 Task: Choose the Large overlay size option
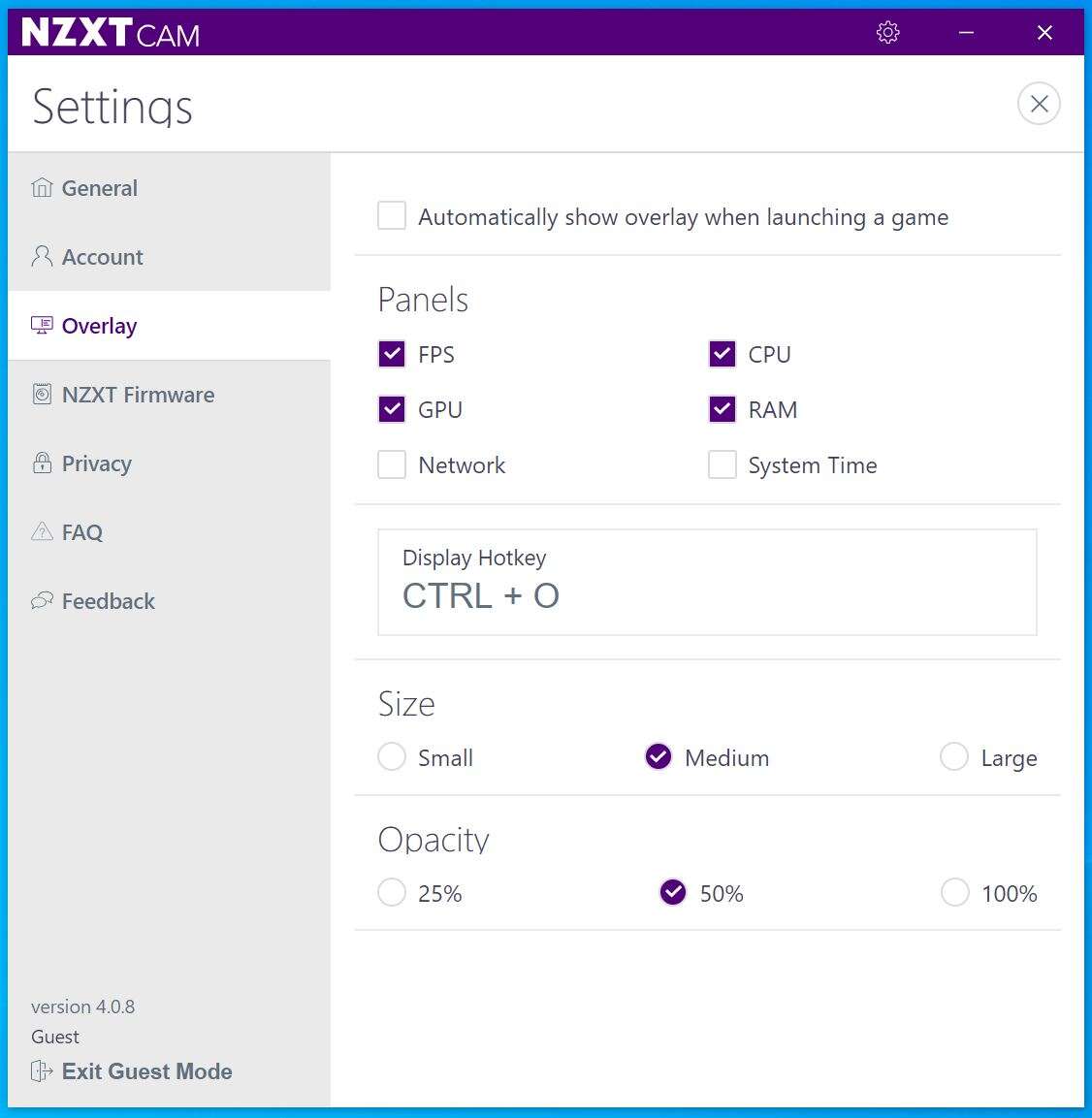click(954, 757)
